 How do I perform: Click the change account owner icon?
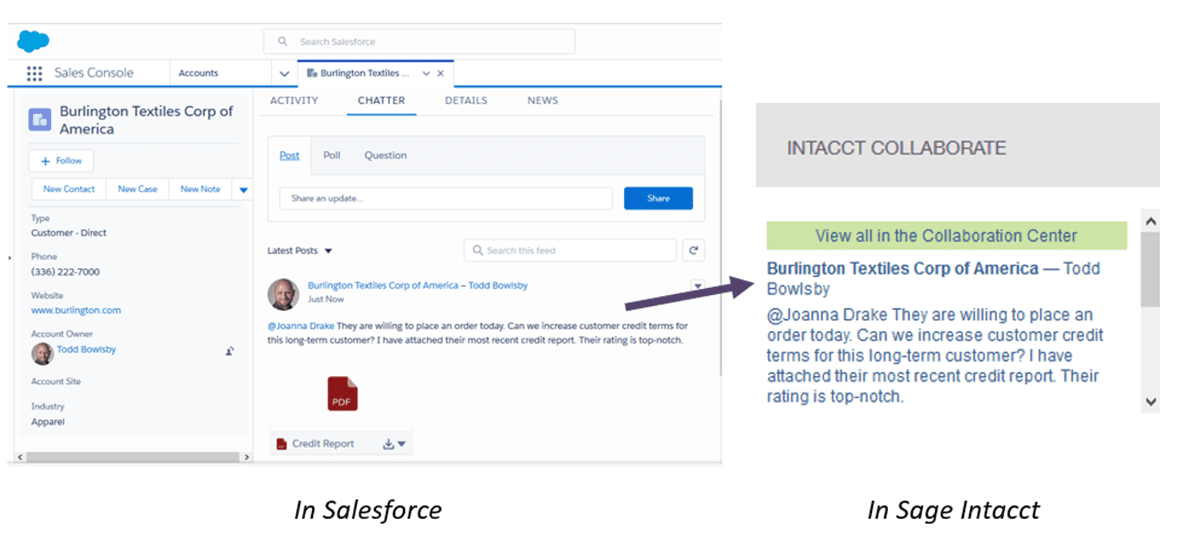pyautogui.click(x=229, y=351)
